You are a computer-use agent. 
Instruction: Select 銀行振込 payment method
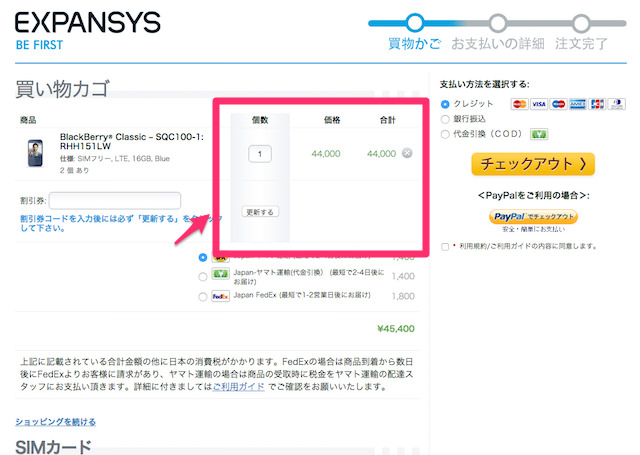(445, 119)
